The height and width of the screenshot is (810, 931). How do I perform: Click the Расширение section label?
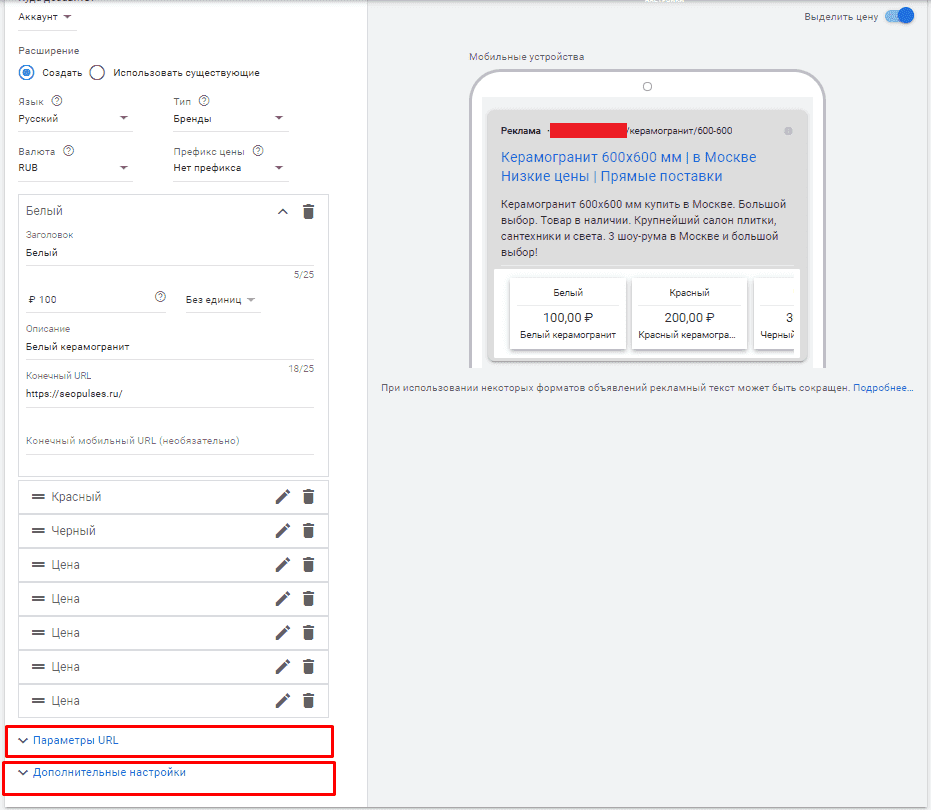(49, 51)
